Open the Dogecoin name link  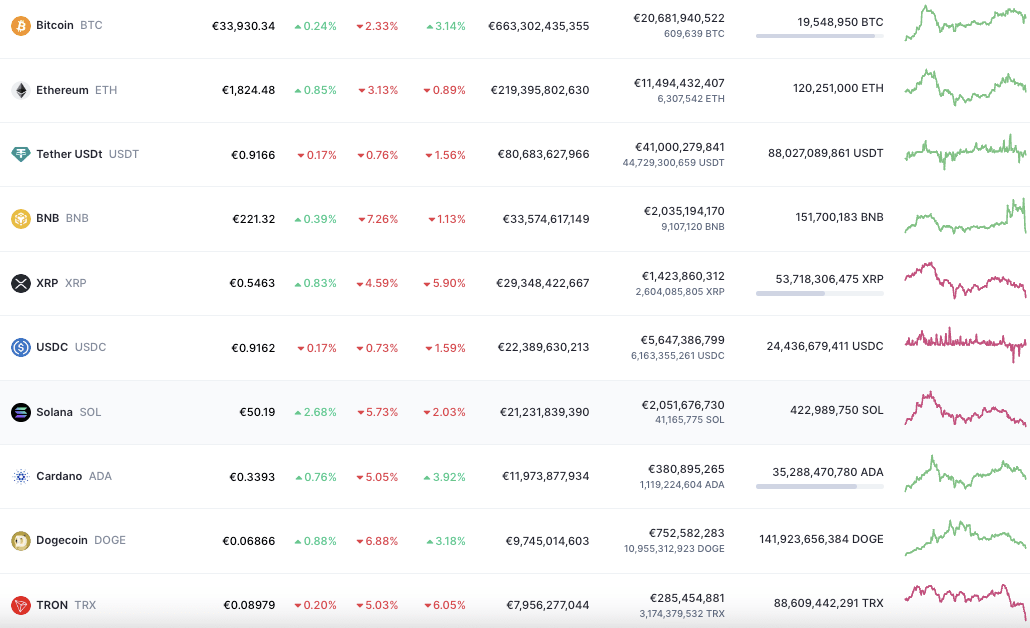[62, 540]
